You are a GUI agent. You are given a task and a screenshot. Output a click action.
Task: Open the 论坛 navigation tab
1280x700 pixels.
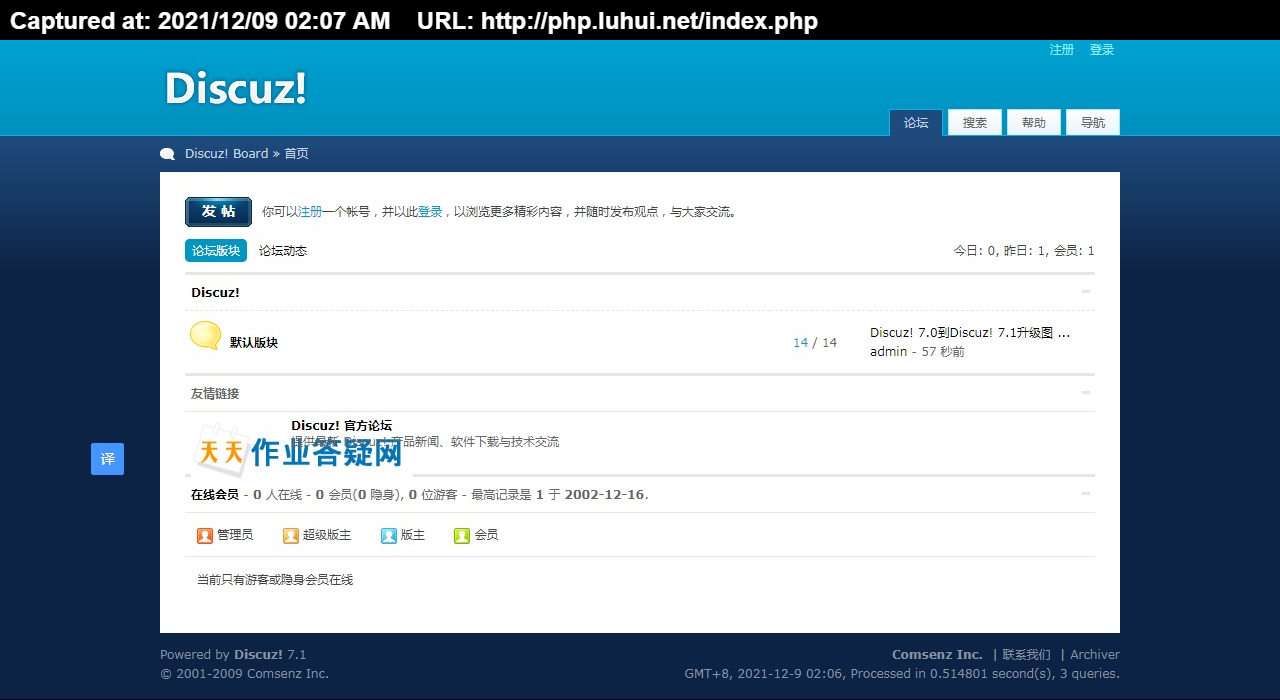916,122
